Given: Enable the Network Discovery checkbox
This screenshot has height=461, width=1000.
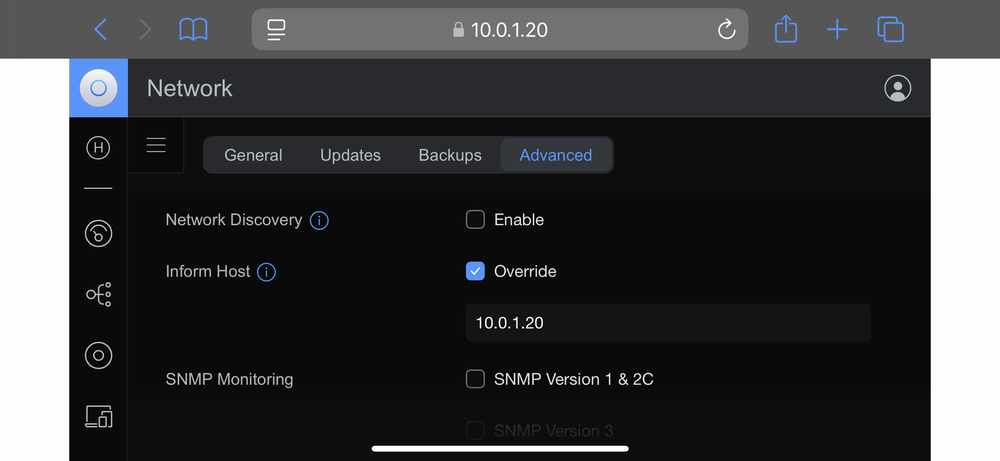Looking at the screenshot, I should pyautogui.click(x=475, y=220).
